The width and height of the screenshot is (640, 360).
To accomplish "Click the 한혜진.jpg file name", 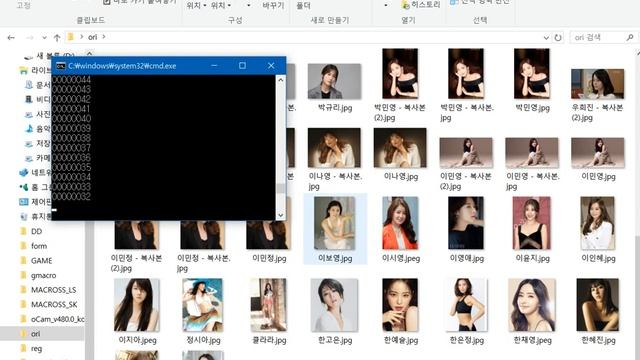I will click(598, 340).
